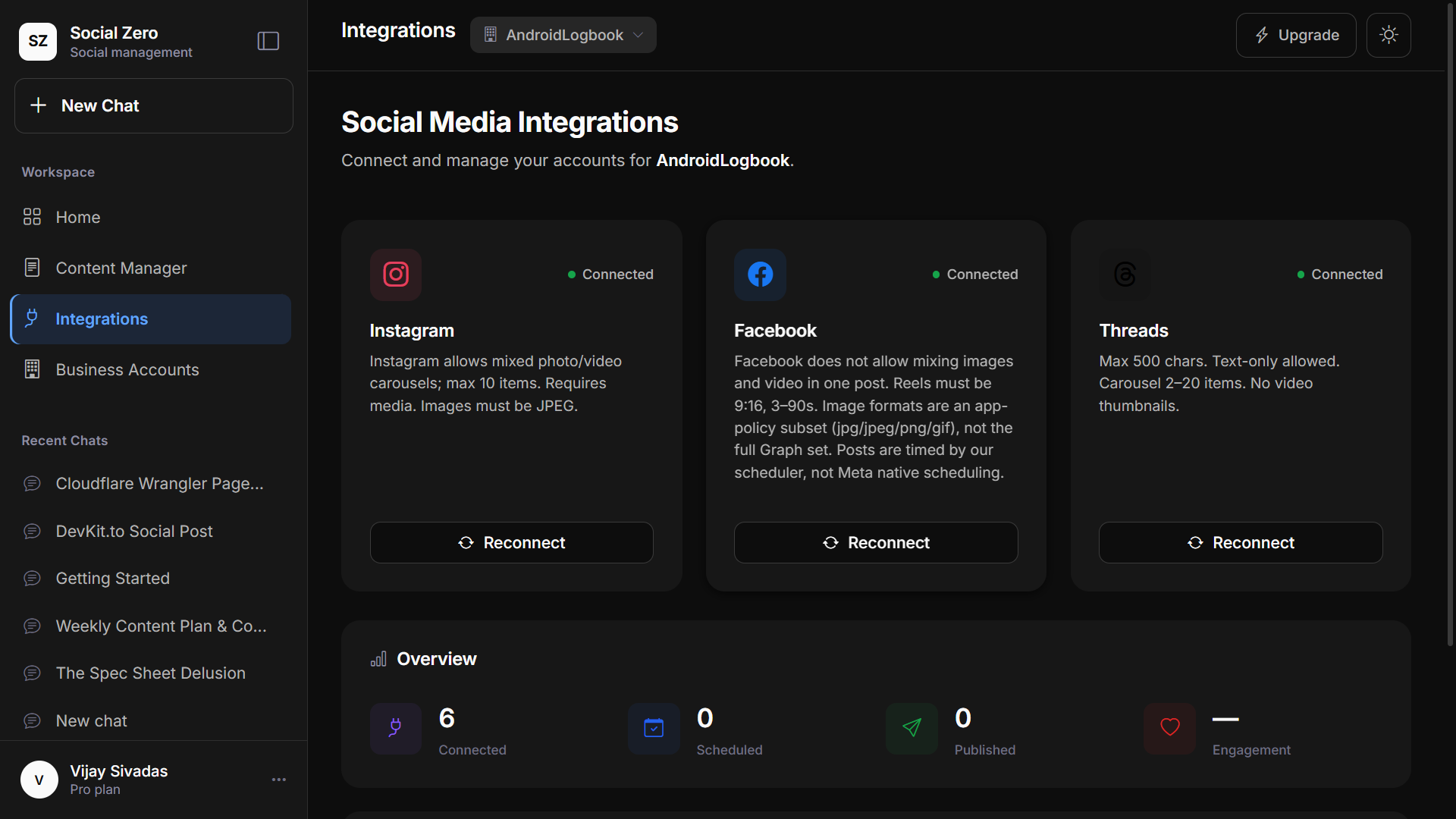This screenshot has width=1456, height=819.
Task: Open the AndroidLogbook account dropdown
Action: [x=563, y=35]
